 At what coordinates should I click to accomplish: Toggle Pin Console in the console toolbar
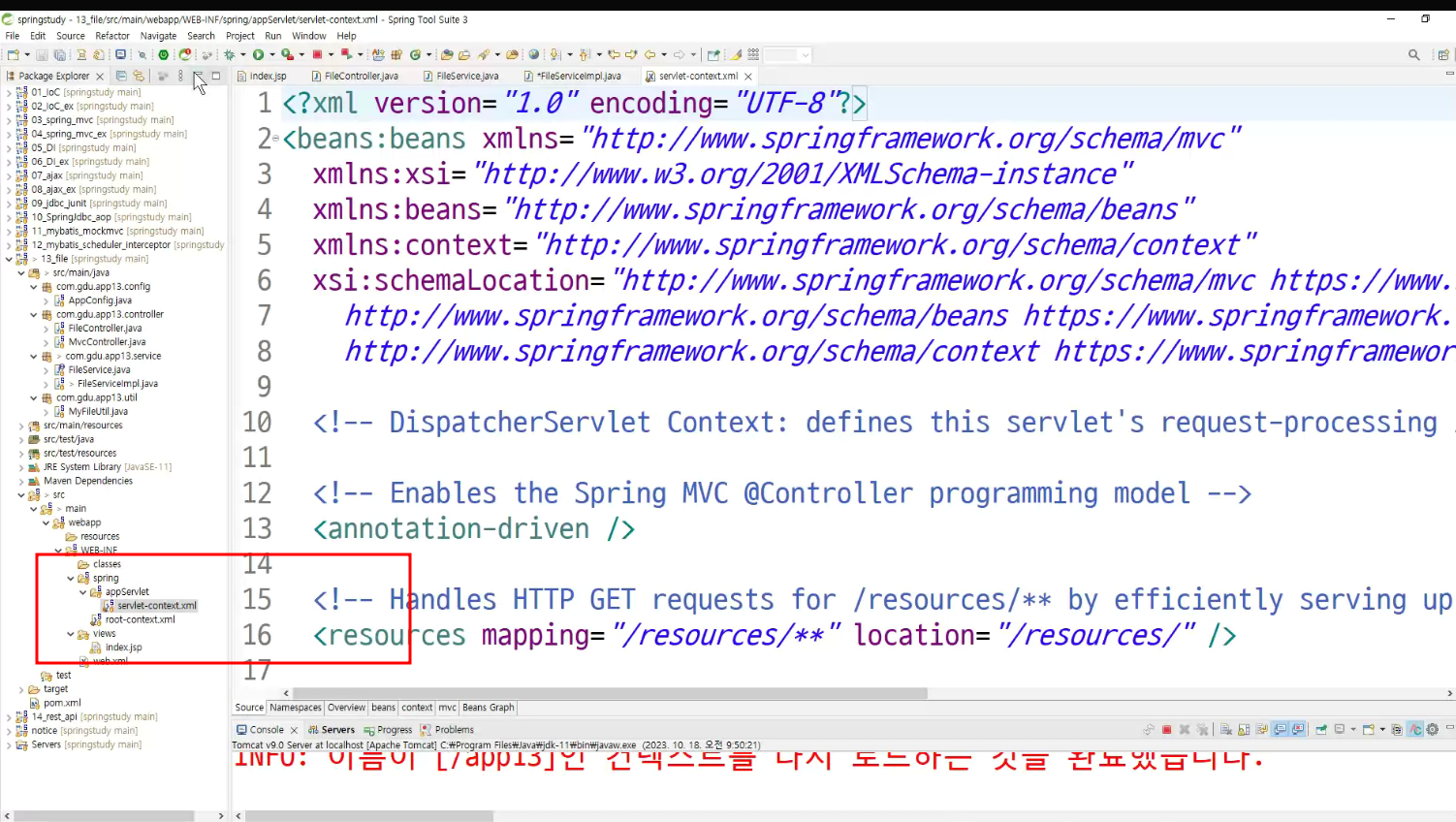coord(1321,730)
